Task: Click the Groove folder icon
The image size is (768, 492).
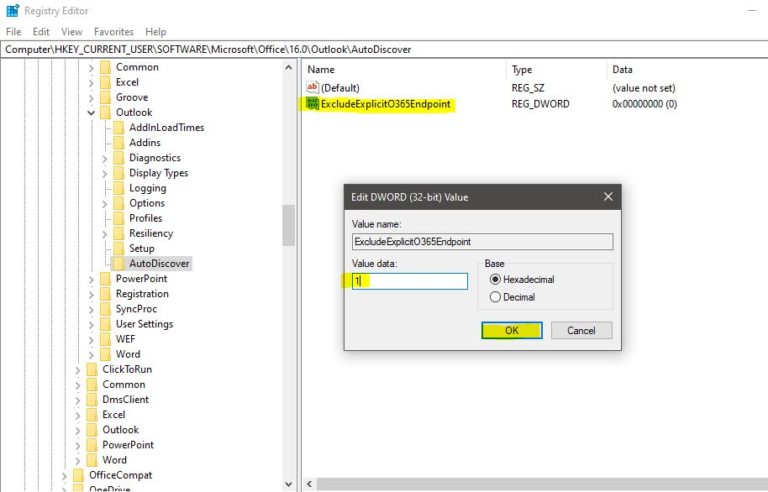Action: pyautogui.click(x=105, y=97)
